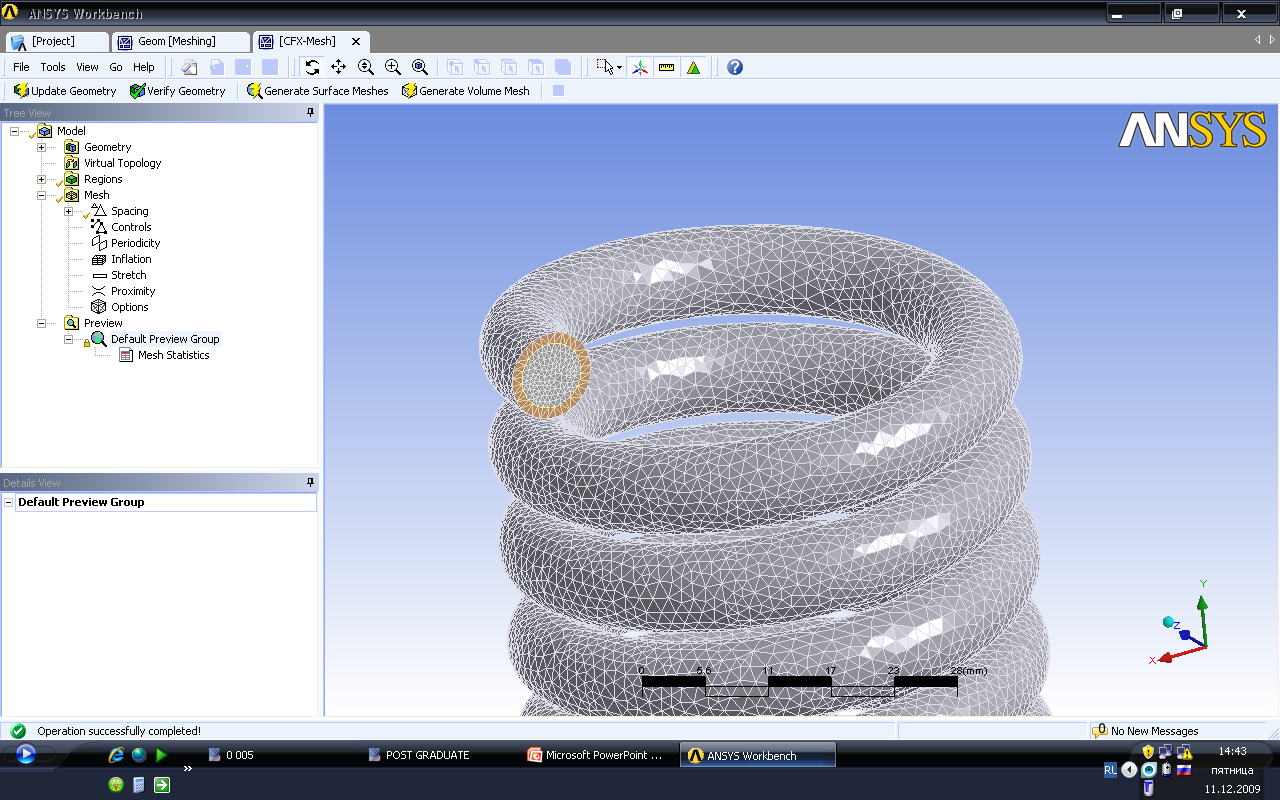The width and height of the screenshot is (1280, 800).
Task: Click the blue stop square icon
Action: point(558,91)
